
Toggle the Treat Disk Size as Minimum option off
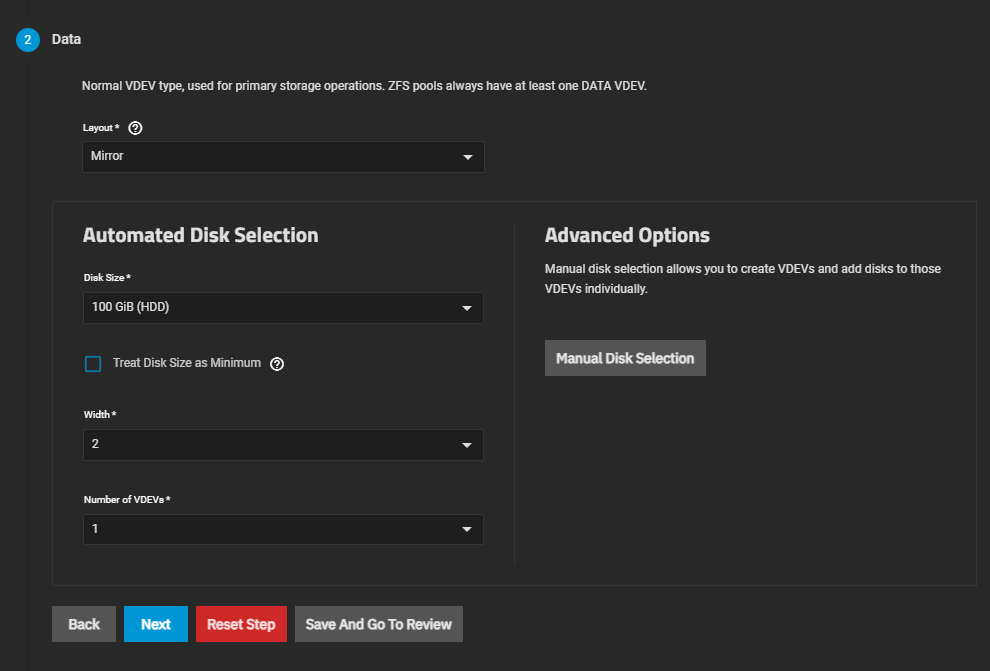(x=93, y=363)
